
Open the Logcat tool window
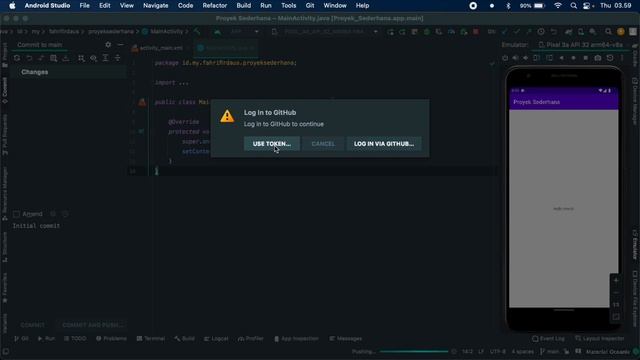[216, 339]
